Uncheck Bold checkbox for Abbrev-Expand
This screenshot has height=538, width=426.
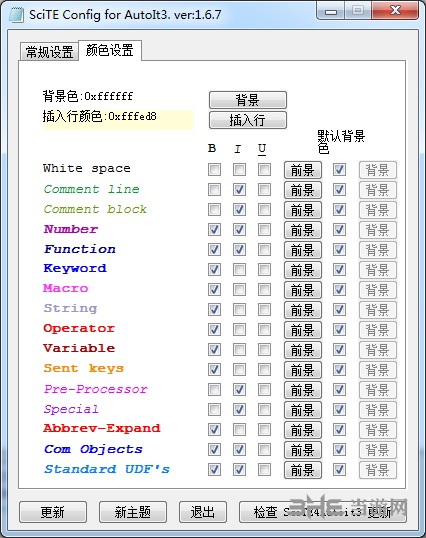(214, 430)
